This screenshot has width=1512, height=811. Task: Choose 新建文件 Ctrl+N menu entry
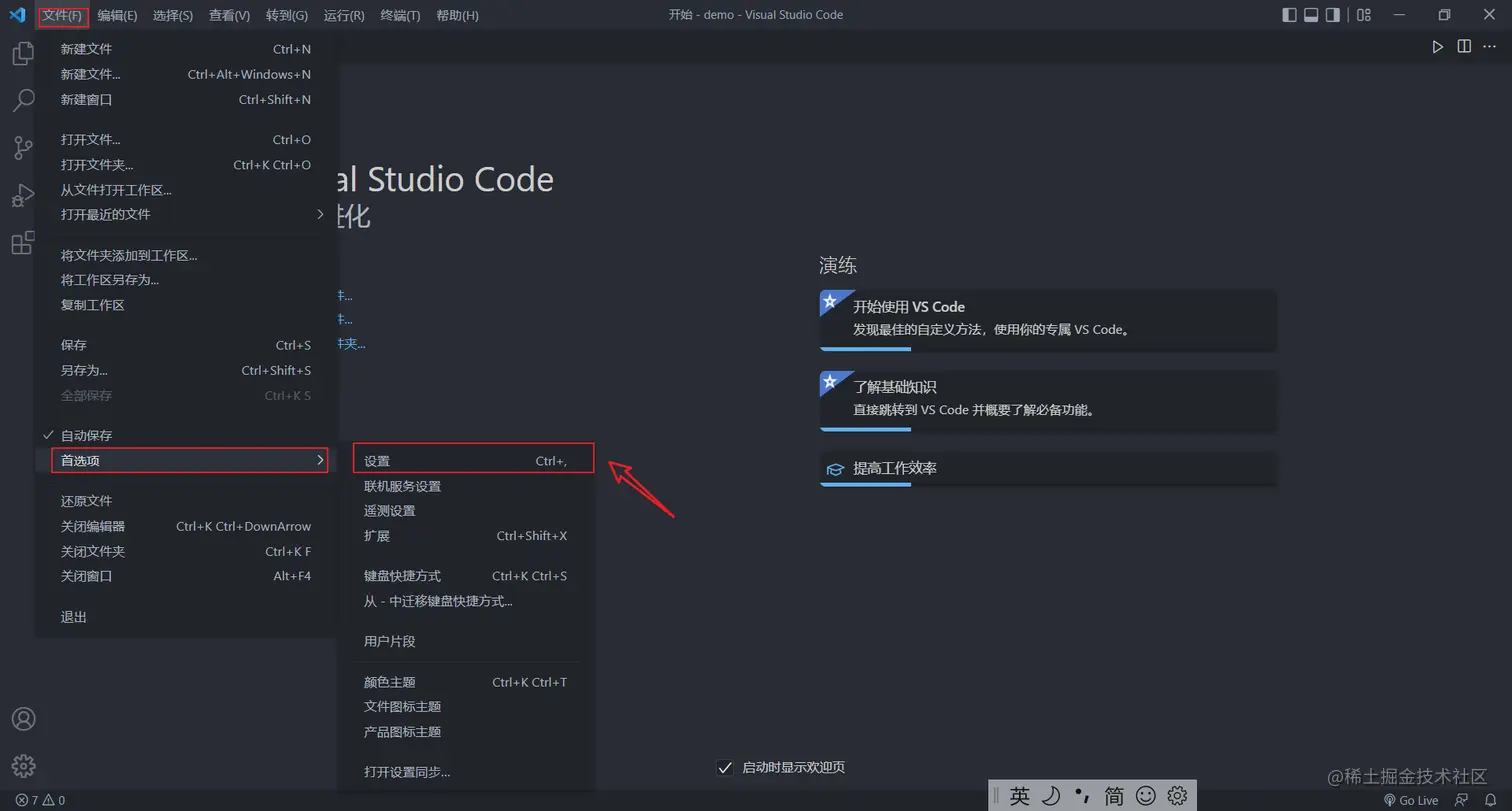187,49
